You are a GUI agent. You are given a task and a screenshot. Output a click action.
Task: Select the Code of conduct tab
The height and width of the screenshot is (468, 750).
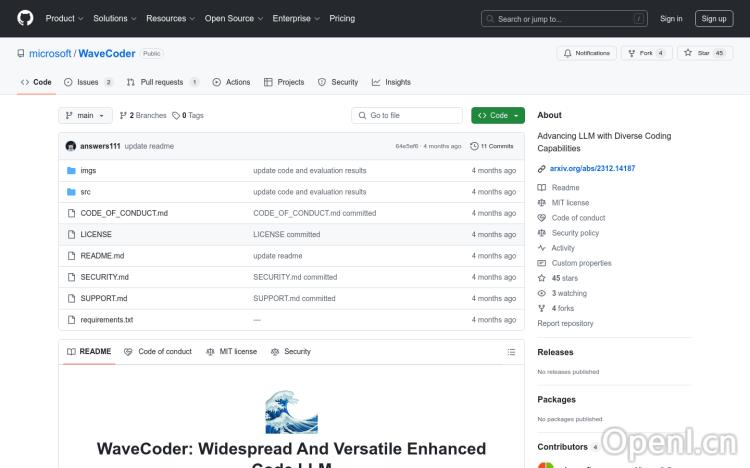pos(158,352)
